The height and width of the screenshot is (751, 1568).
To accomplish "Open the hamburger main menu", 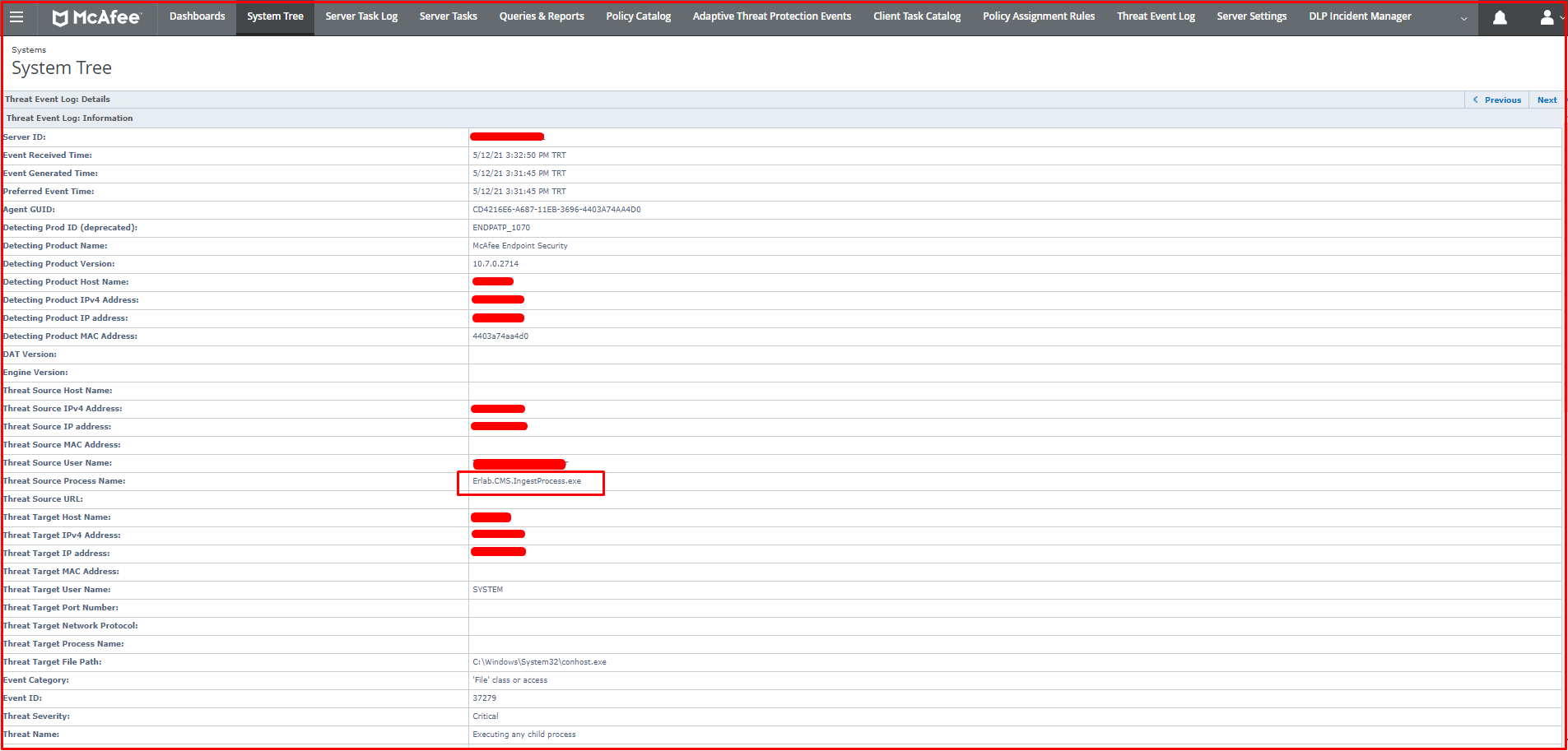I will tap(16, 17).
